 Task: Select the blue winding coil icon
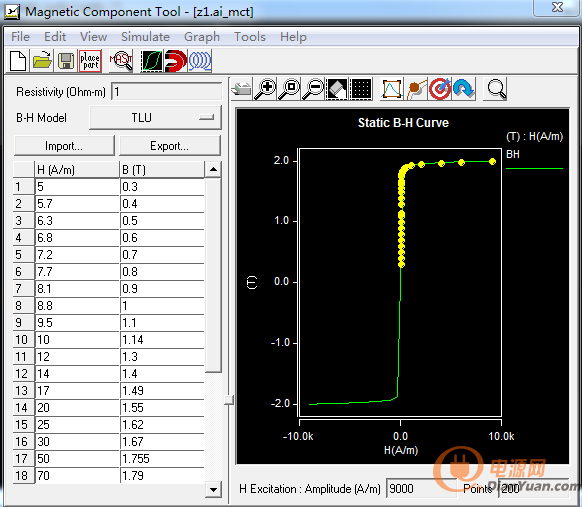200,61
